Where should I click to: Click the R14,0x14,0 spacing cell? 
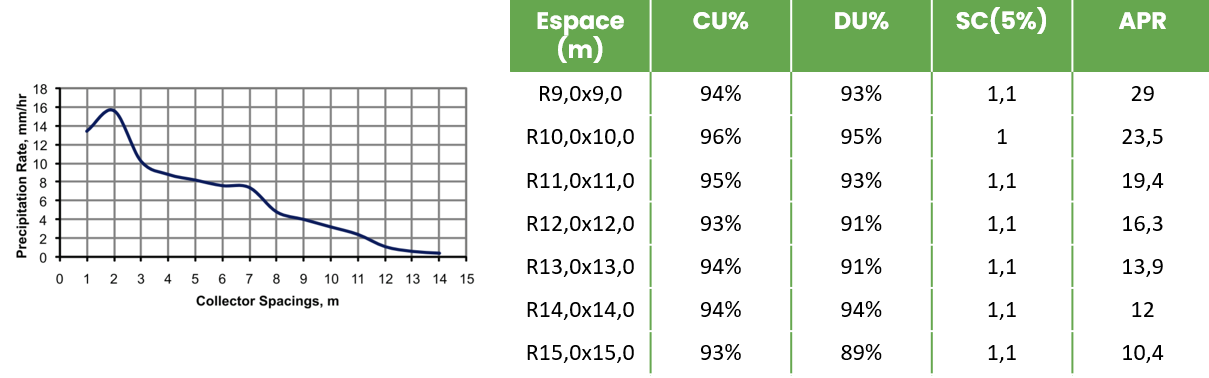pyautogui.click(x=580, y=310)
